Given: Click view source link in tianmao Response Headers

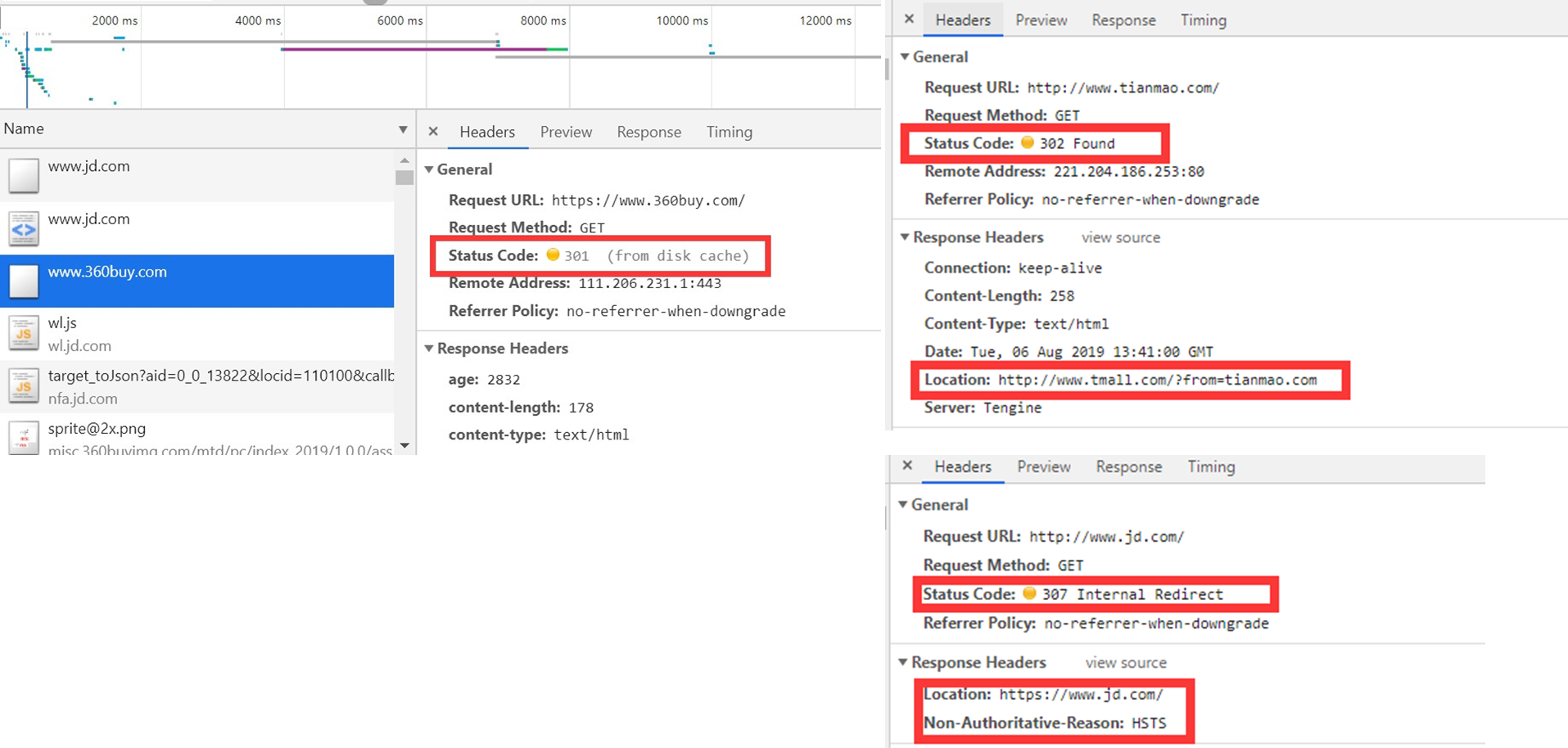Looking at the screenshot, I should click(x=1120, y=237).
